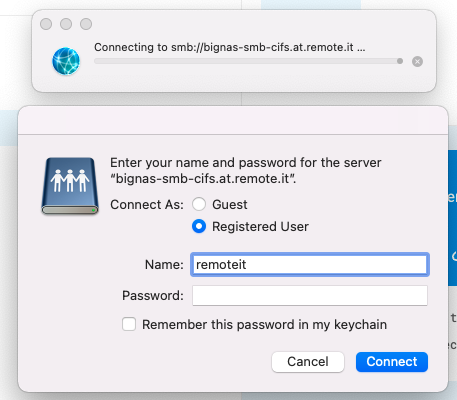Click the Registered User option label

click(260, 227)
